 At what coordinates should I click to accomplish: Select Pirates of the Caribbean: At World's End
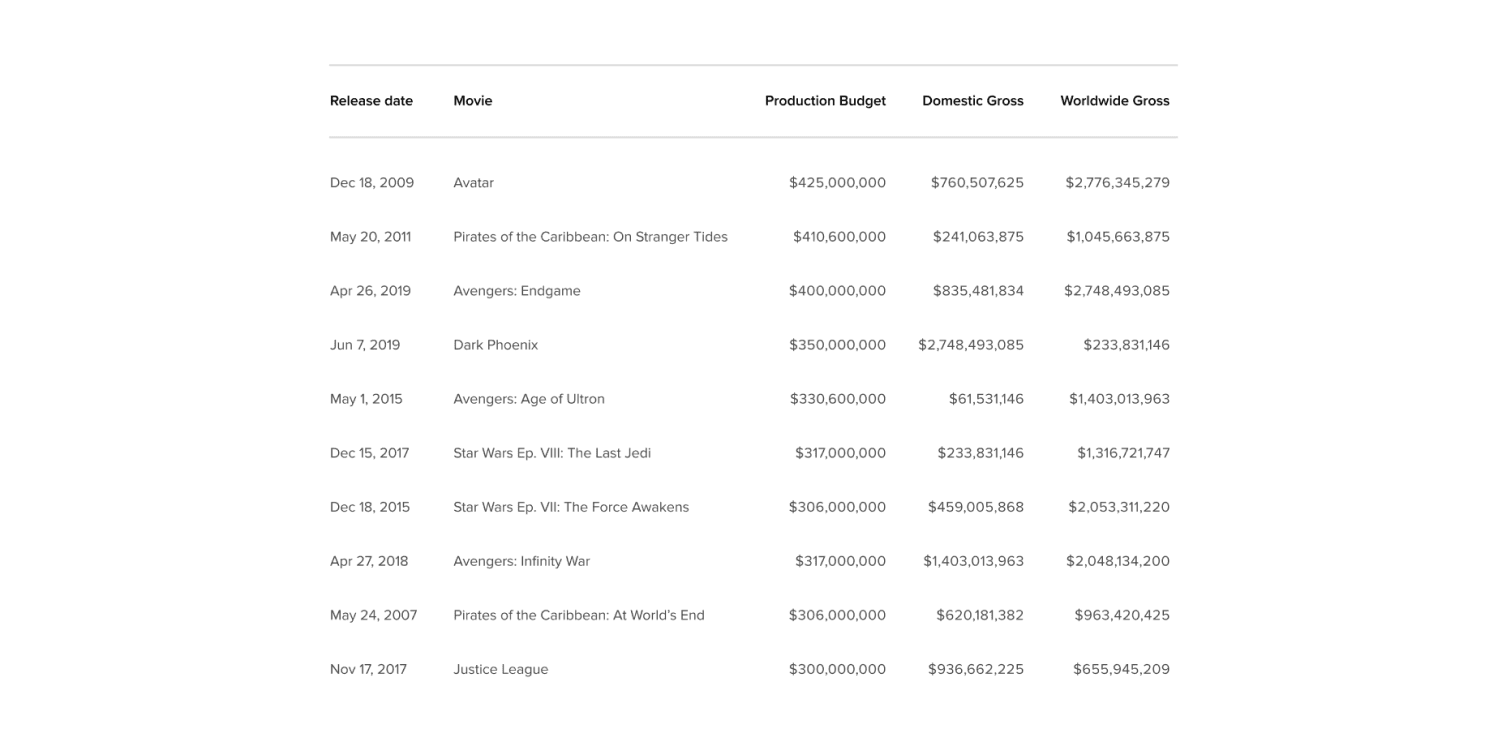click(x=579, y=615)
